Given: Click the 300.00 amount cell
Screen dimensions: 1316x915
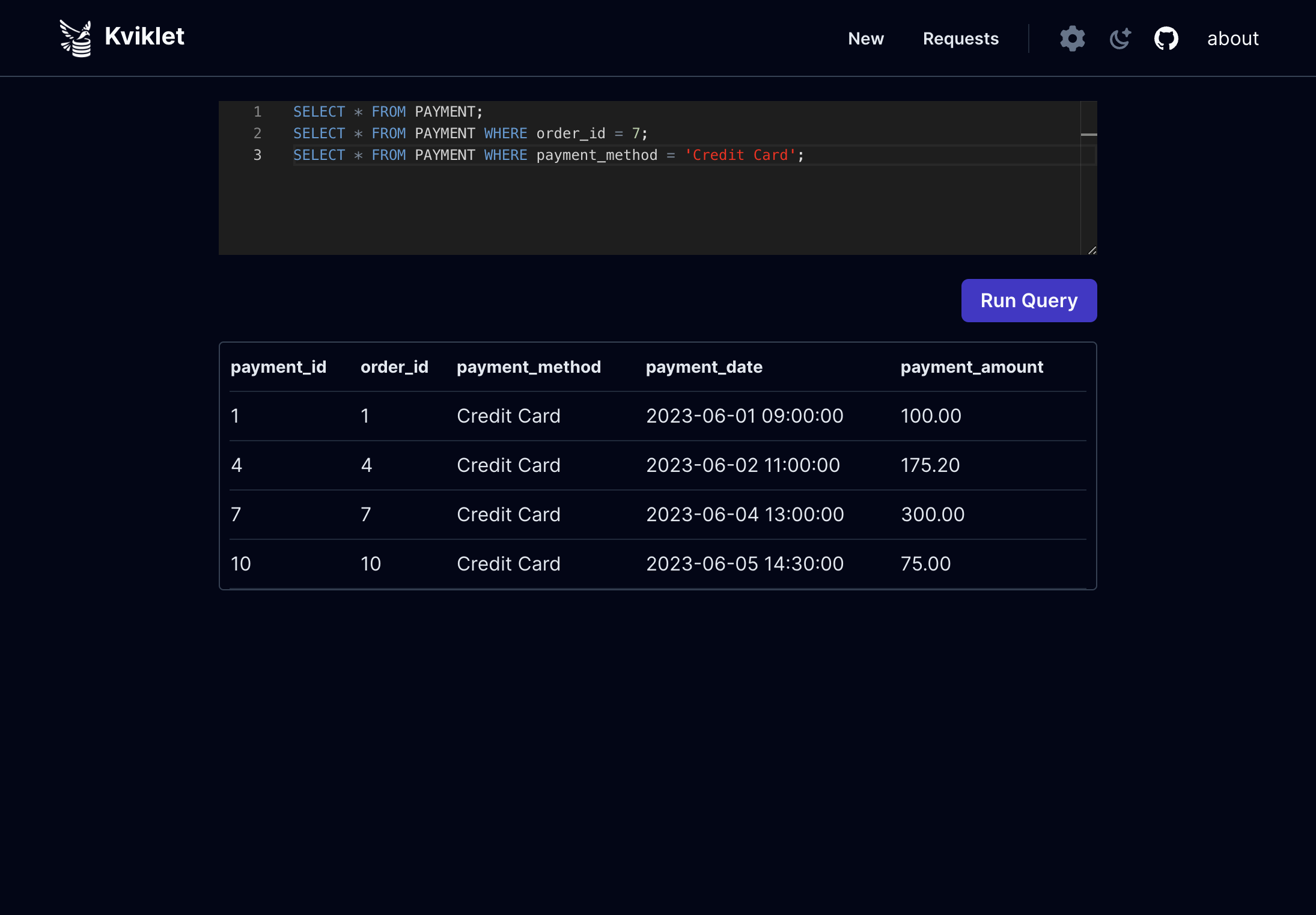Looking at the screenshot, I should coord(933,515).
